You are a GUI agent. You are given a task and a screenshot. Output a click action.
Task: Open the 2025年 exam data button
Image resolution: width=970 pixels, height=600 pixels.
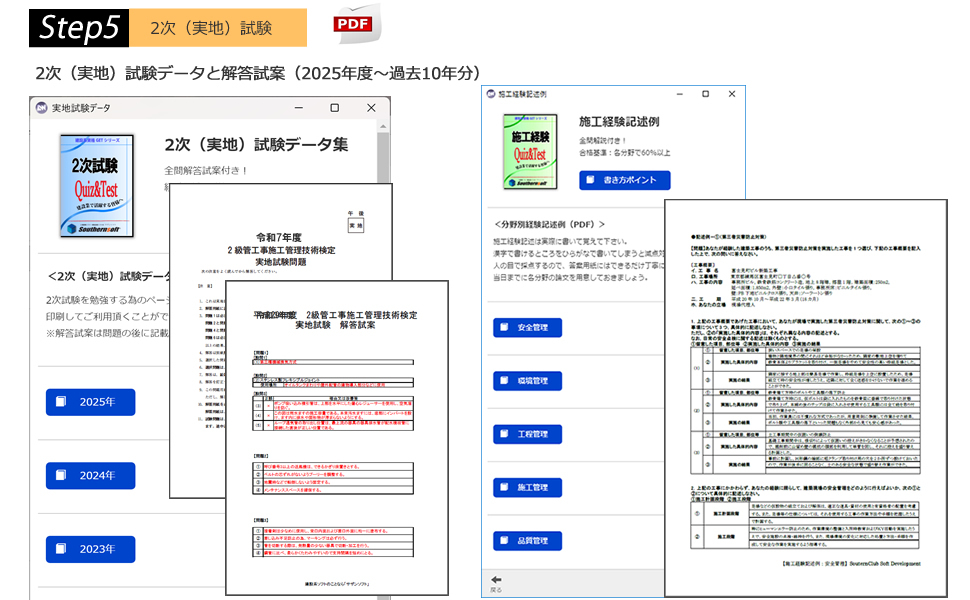pyautogui.click(x=90, y=402)
